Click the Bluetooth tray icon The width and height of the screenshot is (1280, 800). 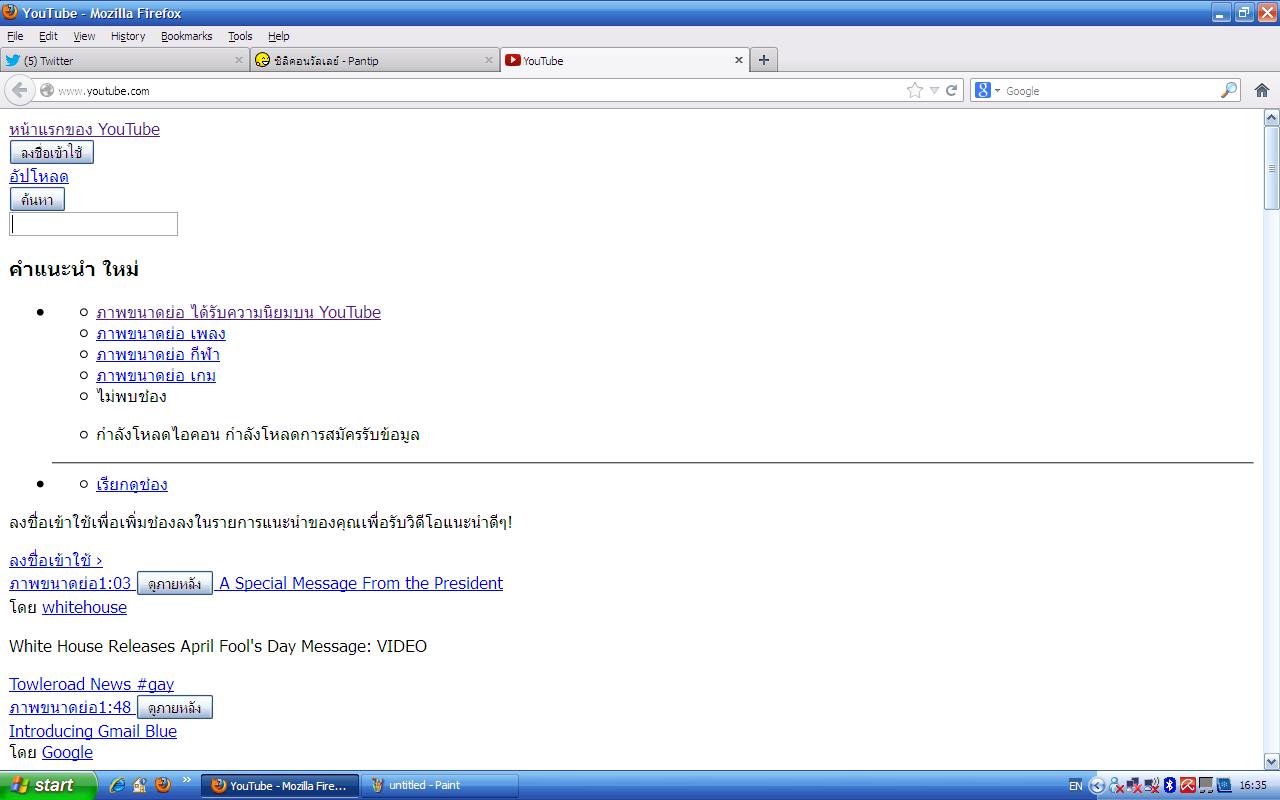click(x=1169, y=785)
